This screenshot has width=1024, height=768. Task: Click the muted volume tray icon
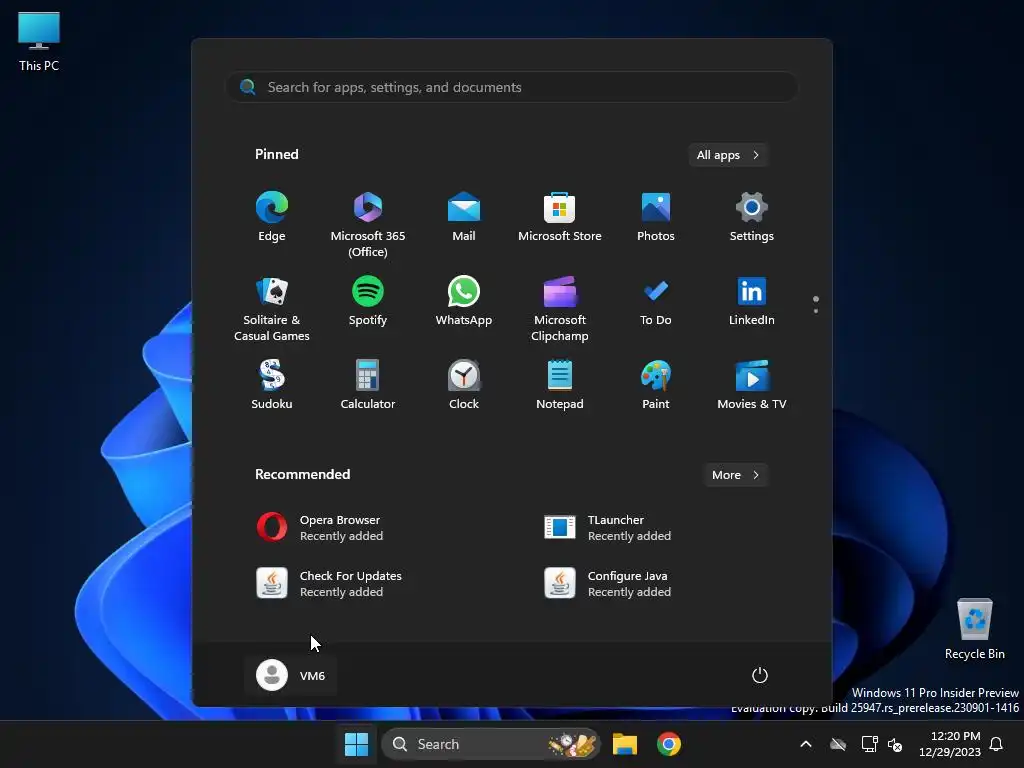[895, 744]
